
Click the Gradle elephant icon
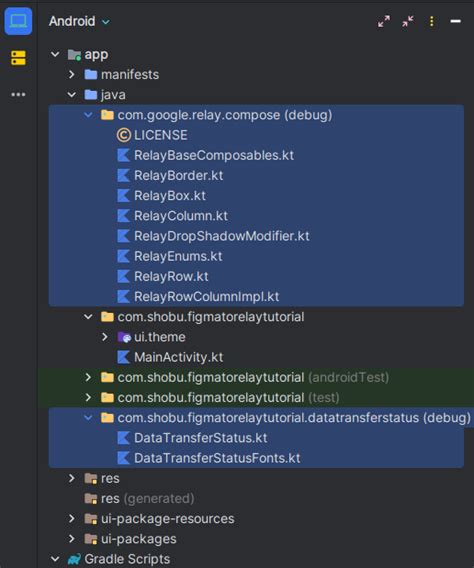(x=74, y=559)
